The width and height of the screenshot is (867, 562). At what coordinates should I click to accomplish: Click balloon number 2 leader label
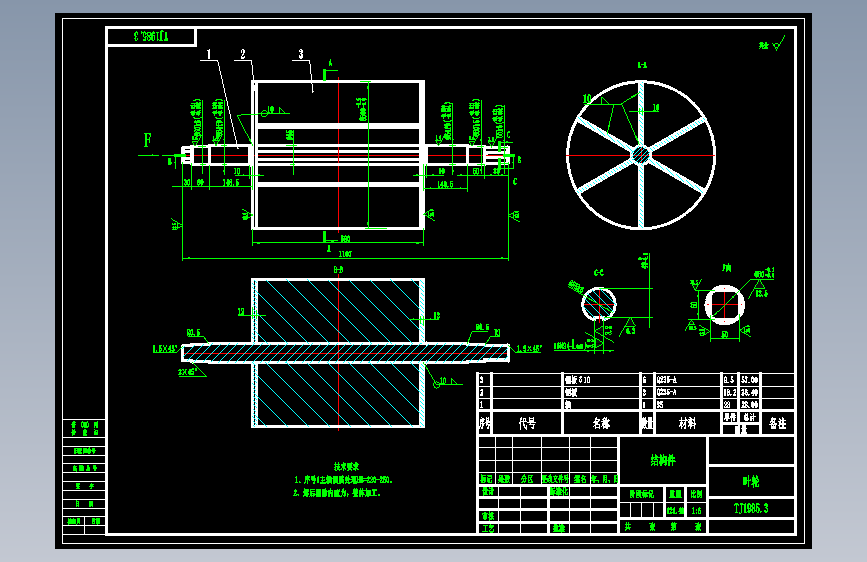tap(243, 54)
